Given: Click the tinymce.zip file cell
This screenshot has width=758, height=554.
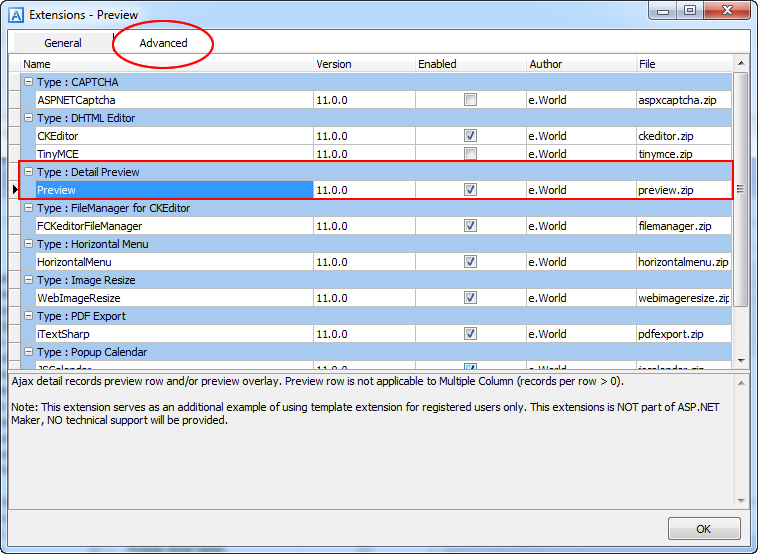Looking at the screenshot, I should 684,154.
